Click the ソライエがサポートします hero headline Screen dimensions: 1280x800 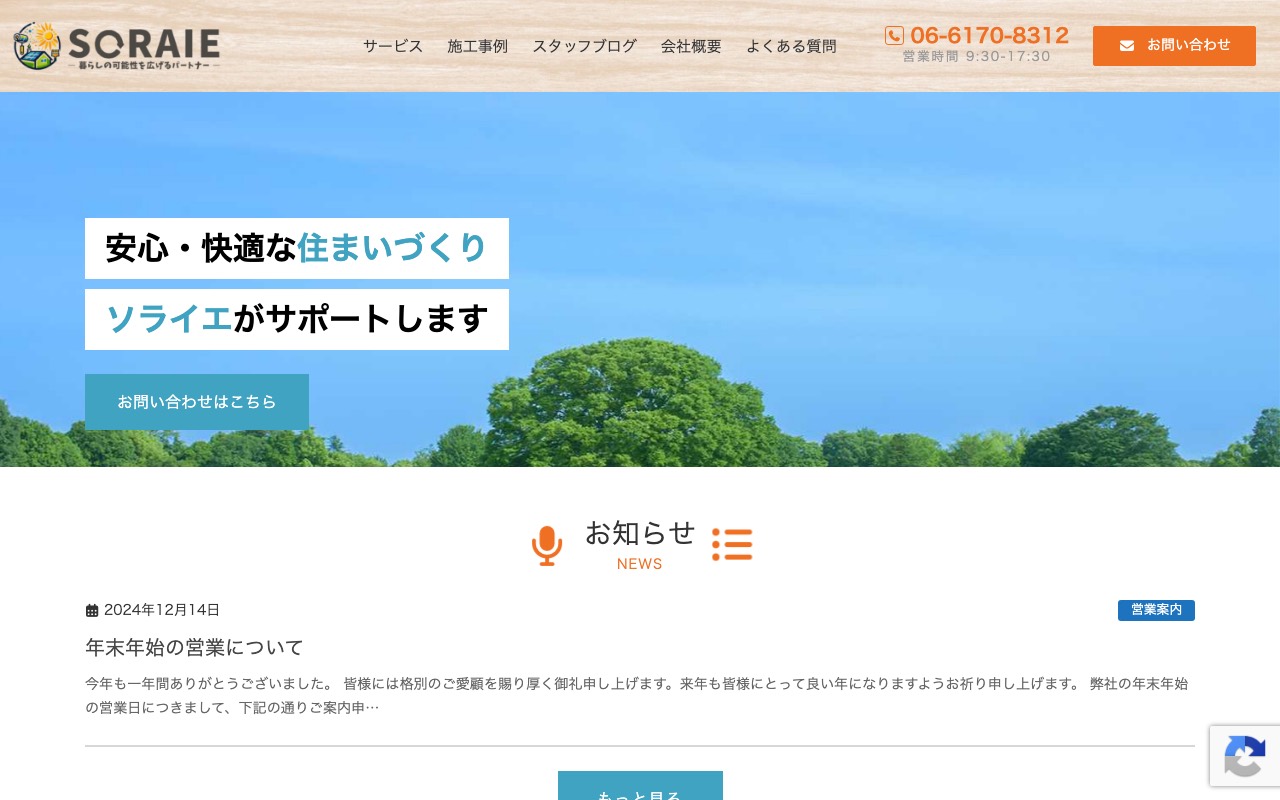(x=297, y=319)
